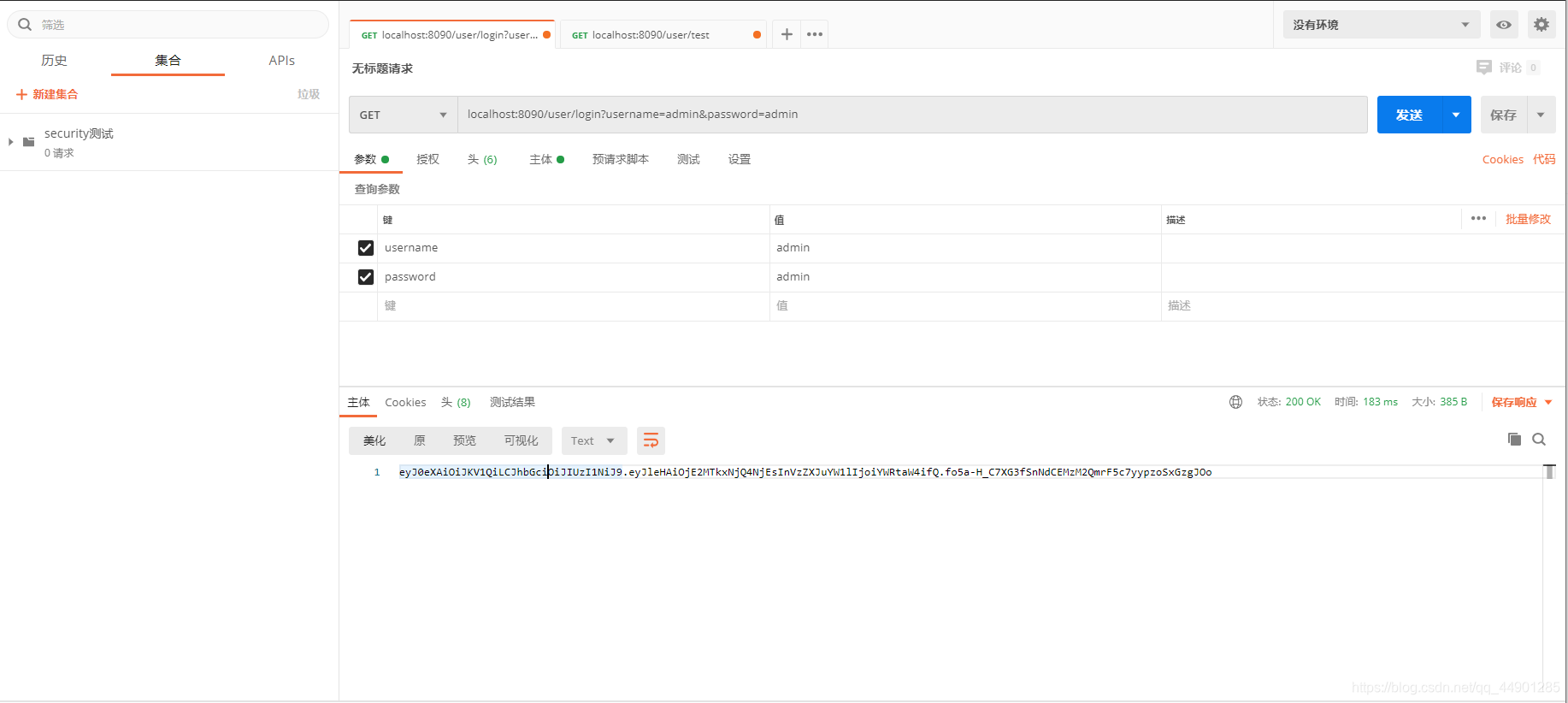Toggle environment quick look eye icon
This screenshot has width=1568, height=703.
pyautogui.click(x=1504, y=25)
